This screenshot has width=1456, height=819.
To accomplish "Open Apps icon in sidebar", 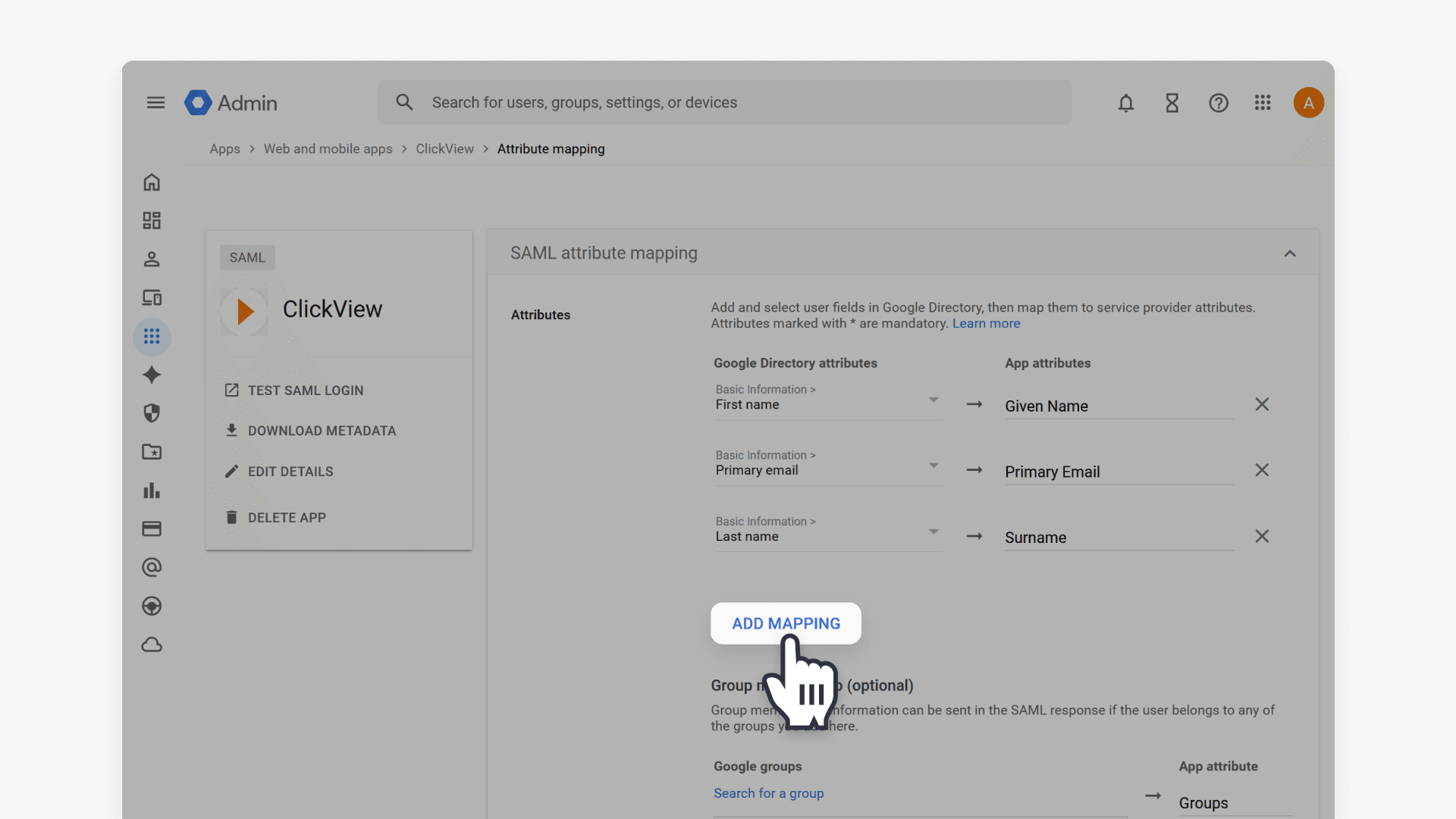I will click(x=152, y=336).
